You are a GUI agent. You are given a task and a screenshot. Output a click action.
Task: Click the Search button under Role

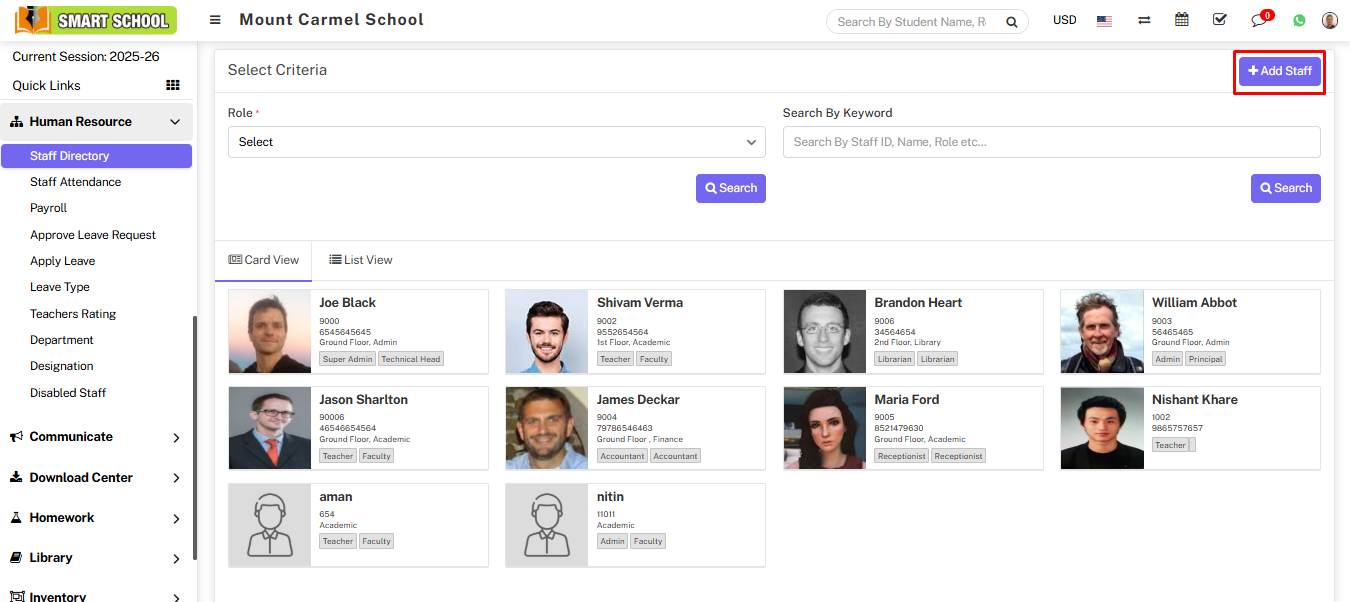(x=730, y=188)
